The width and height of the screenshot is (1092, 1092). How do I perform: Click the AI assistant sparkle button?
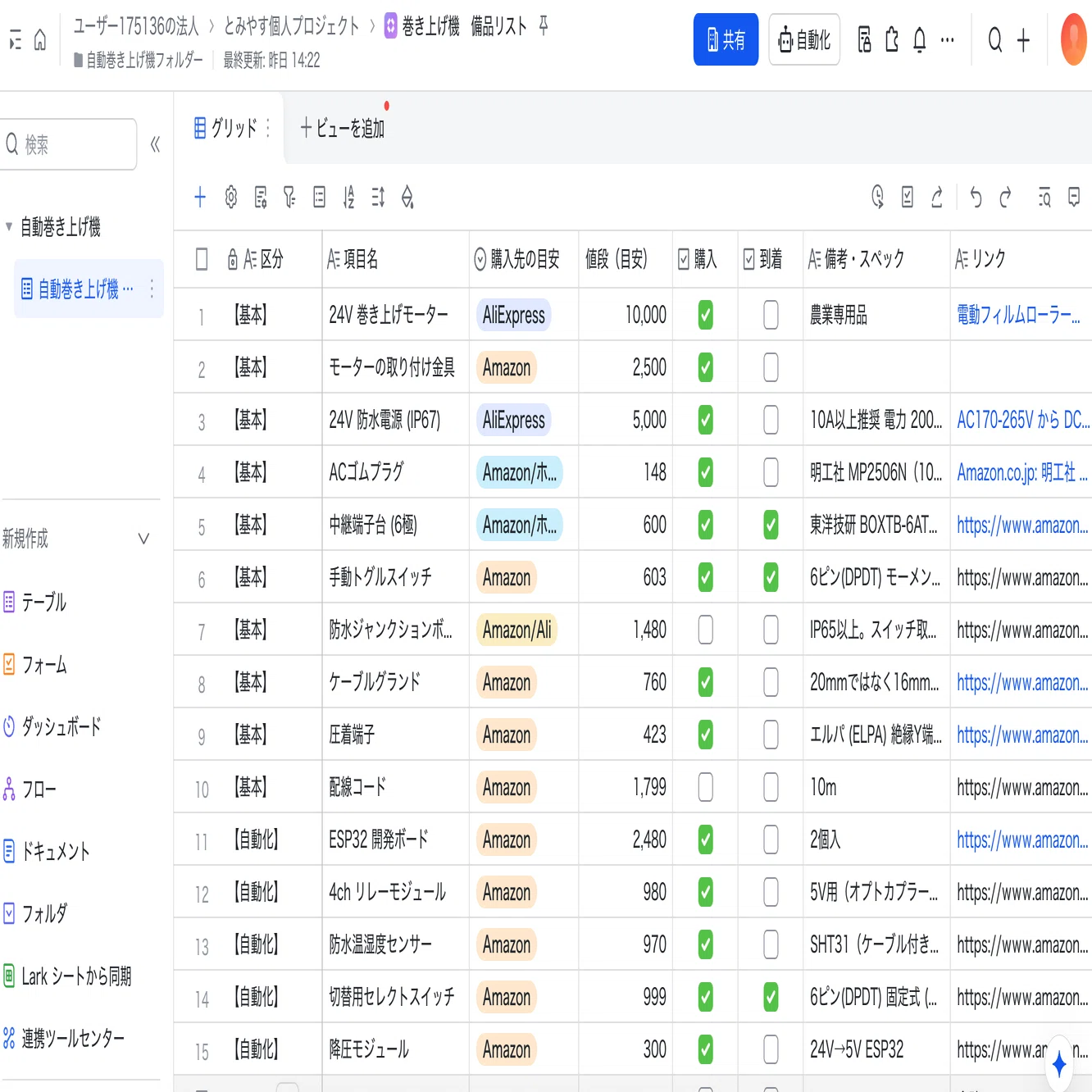pos(1059,1064)
